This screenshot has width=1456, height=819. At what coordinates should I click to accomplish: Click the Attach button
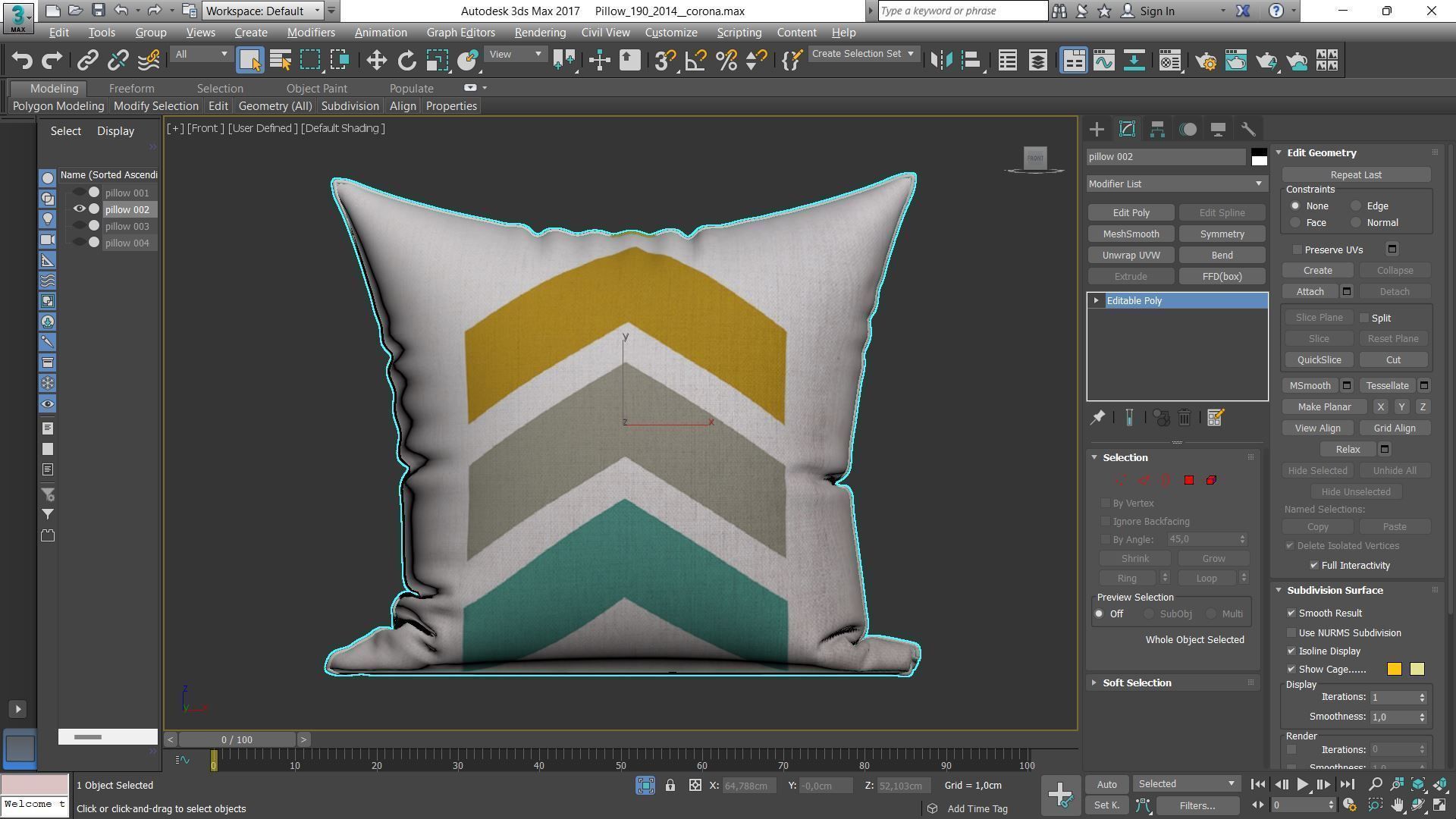point(1310,291)
